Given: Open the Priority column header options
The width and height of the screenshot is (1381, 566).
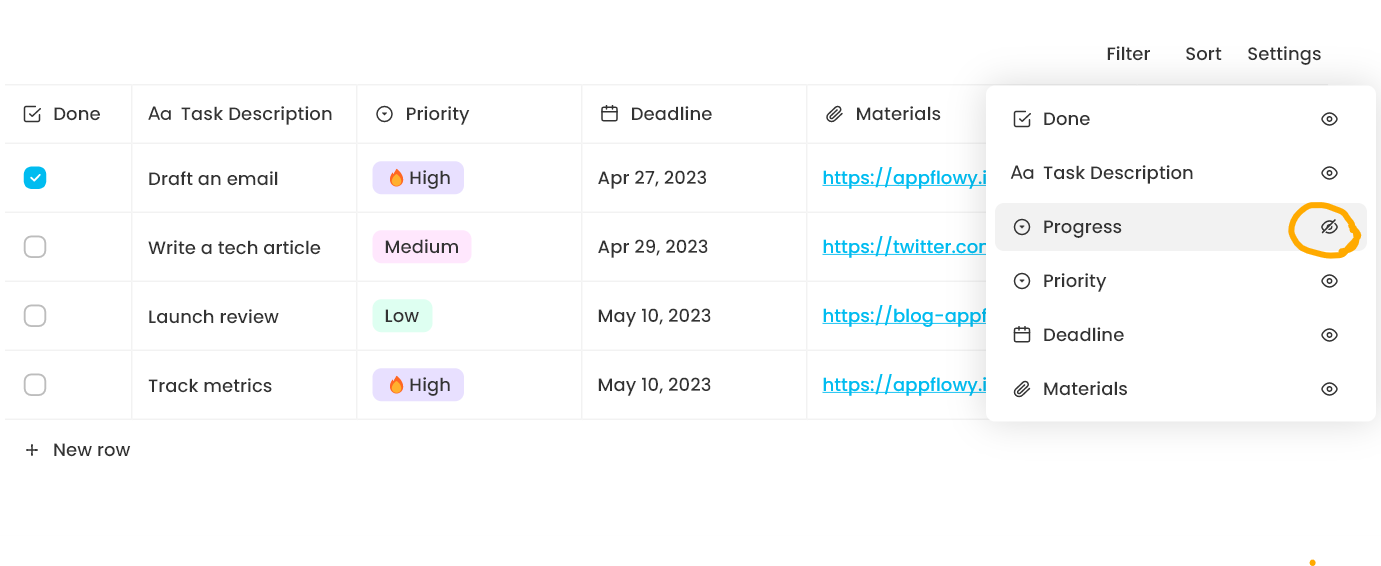Looking at the screenshot, I should pyautogui.click(x=436, y=114).
